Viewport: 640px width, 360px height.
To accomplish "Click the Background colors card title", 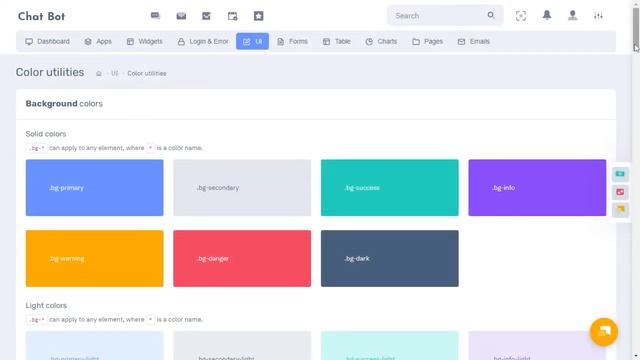I will [64, 104].
